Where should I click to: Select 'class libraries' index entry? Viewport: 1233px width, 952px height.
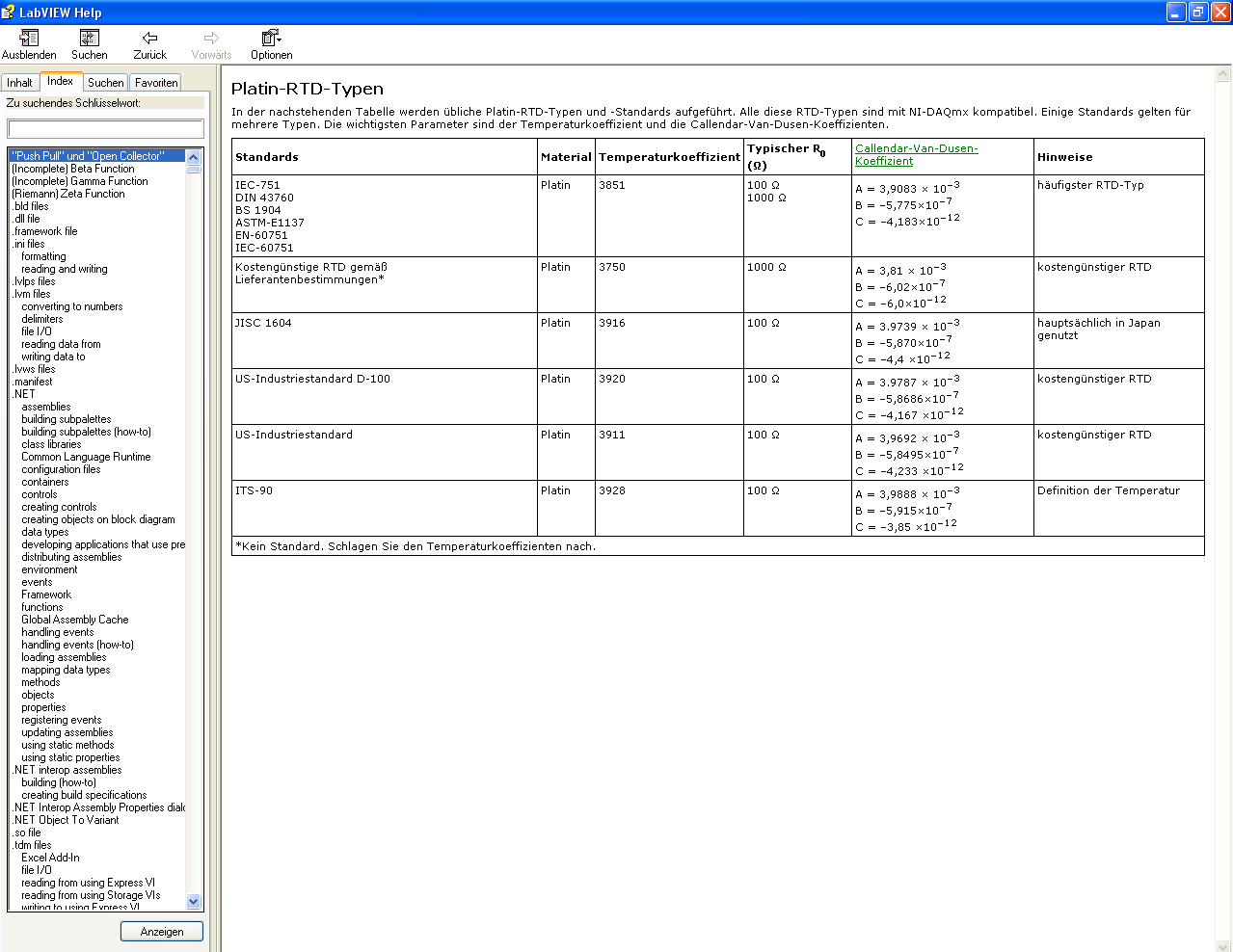(x=51, y=444)
